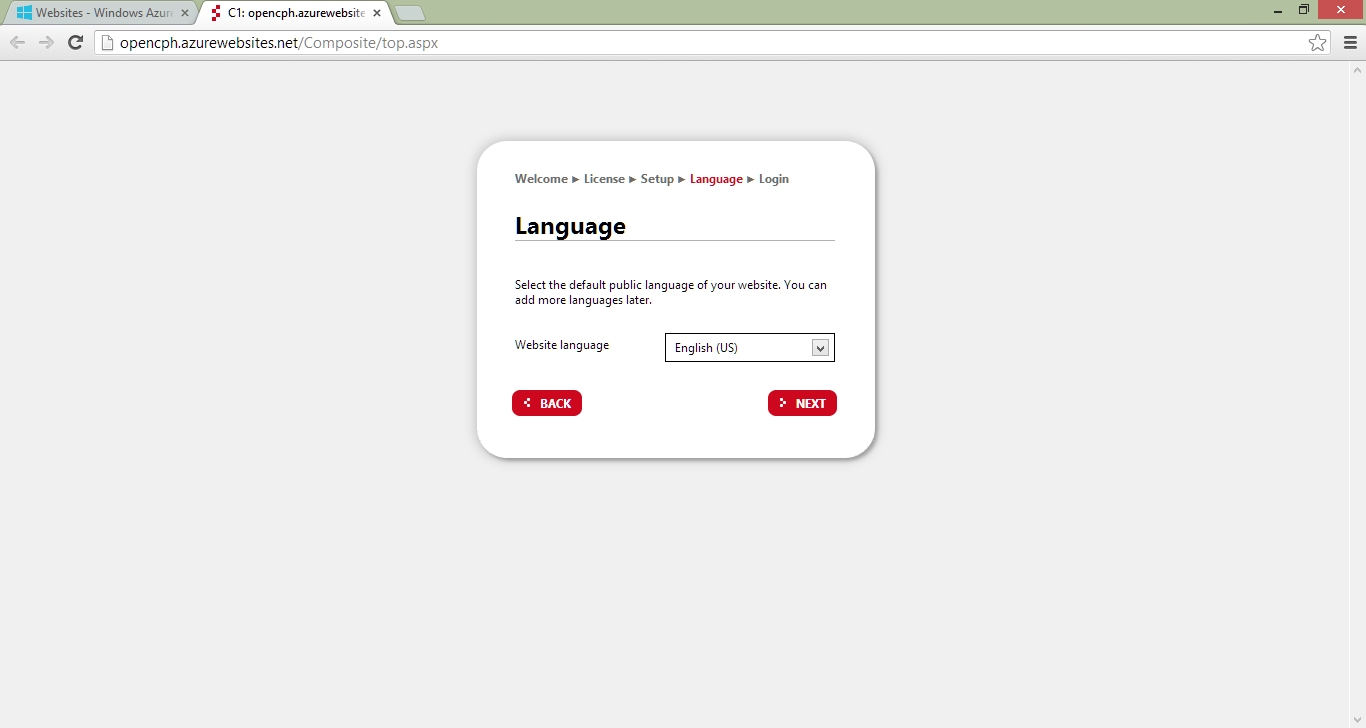Click the Welcome step in the breadcrumb

[541, 179]
